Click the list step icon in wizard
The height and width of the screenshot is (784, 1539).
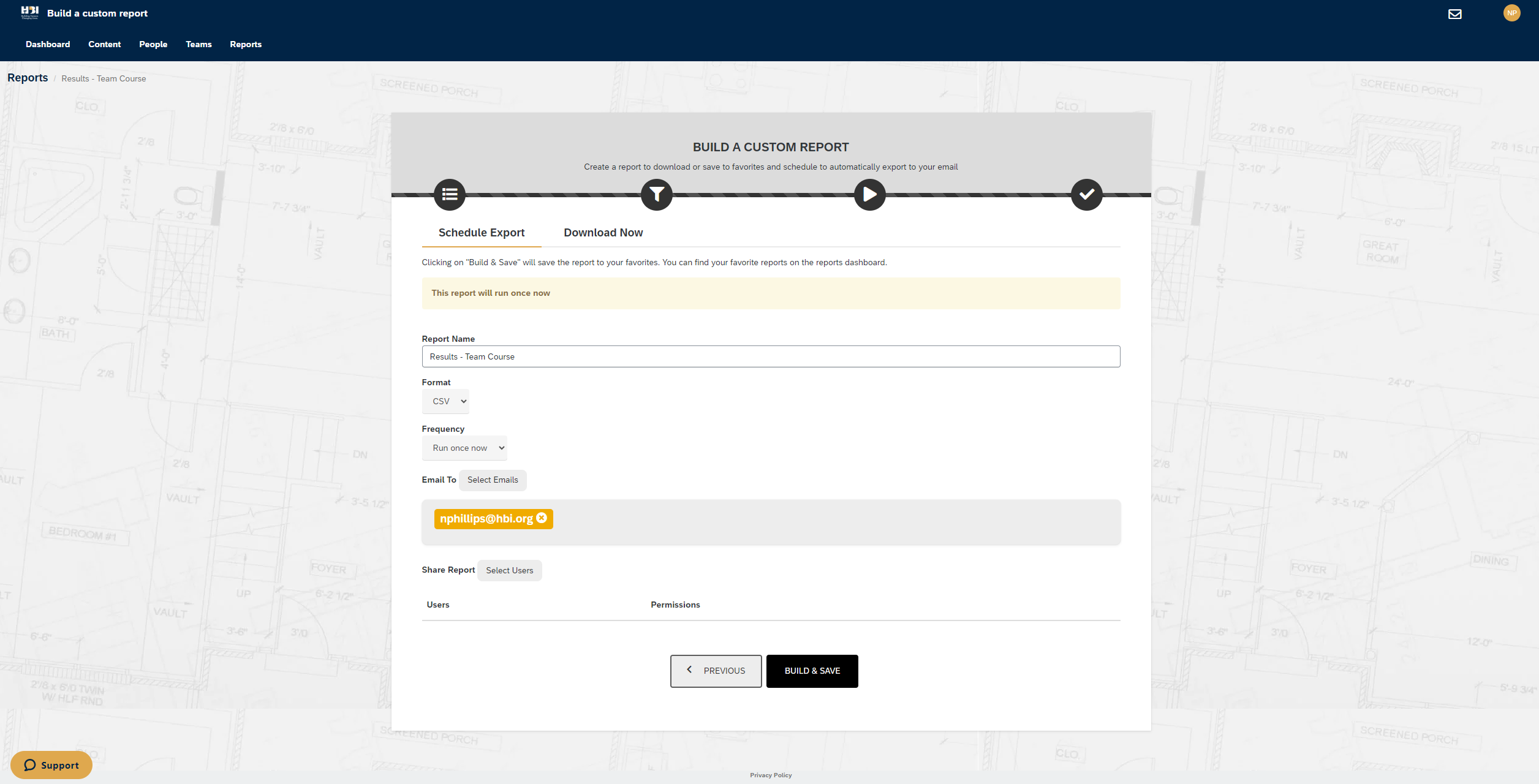pyautogui.click(x=450, y=195)
